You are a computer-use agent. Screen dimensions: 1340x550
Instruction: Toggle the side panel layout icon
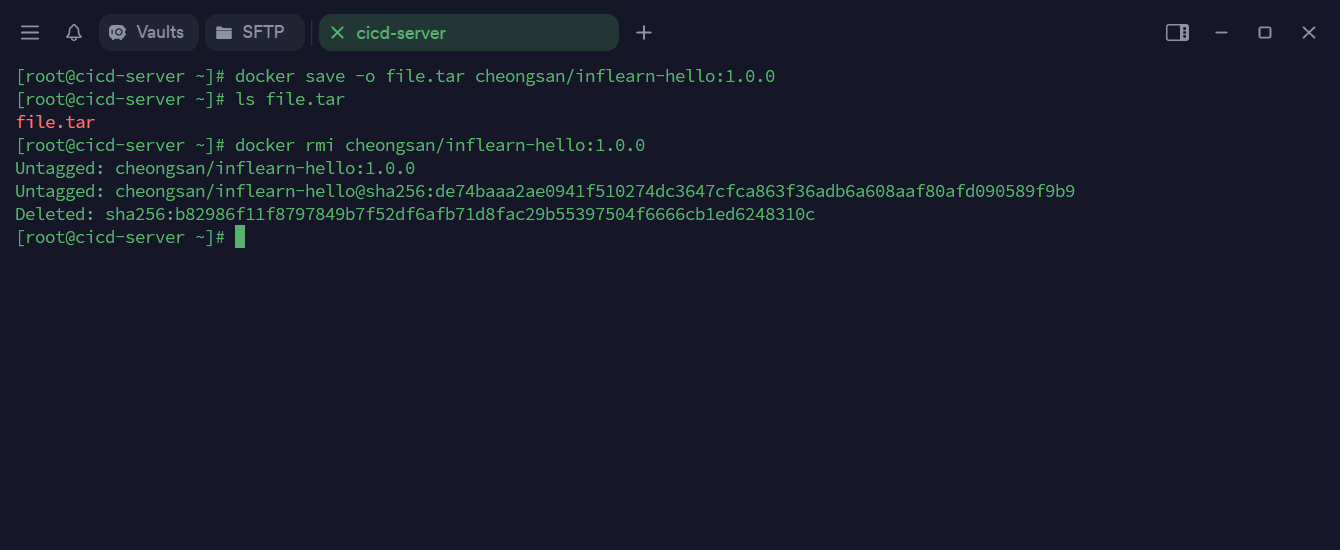[x=1177, y=33]
